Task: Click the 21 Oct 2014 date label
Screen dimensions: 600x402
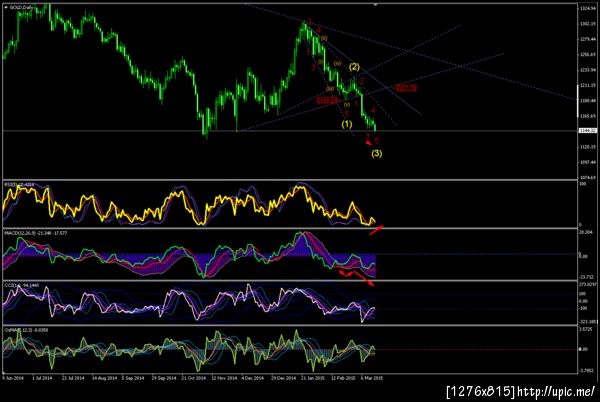Action: pos(193,378)
